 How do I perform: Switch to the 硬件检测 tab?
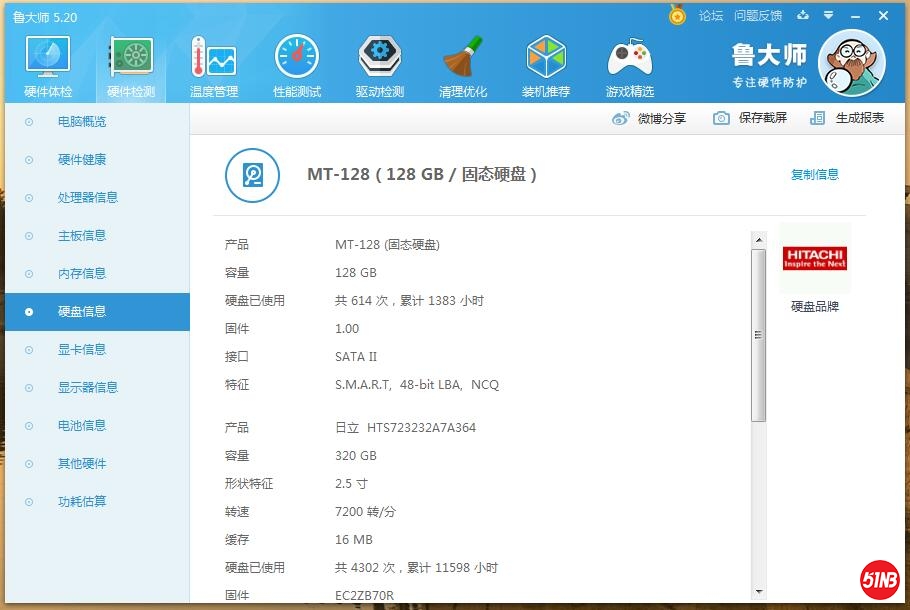(131, 62)
